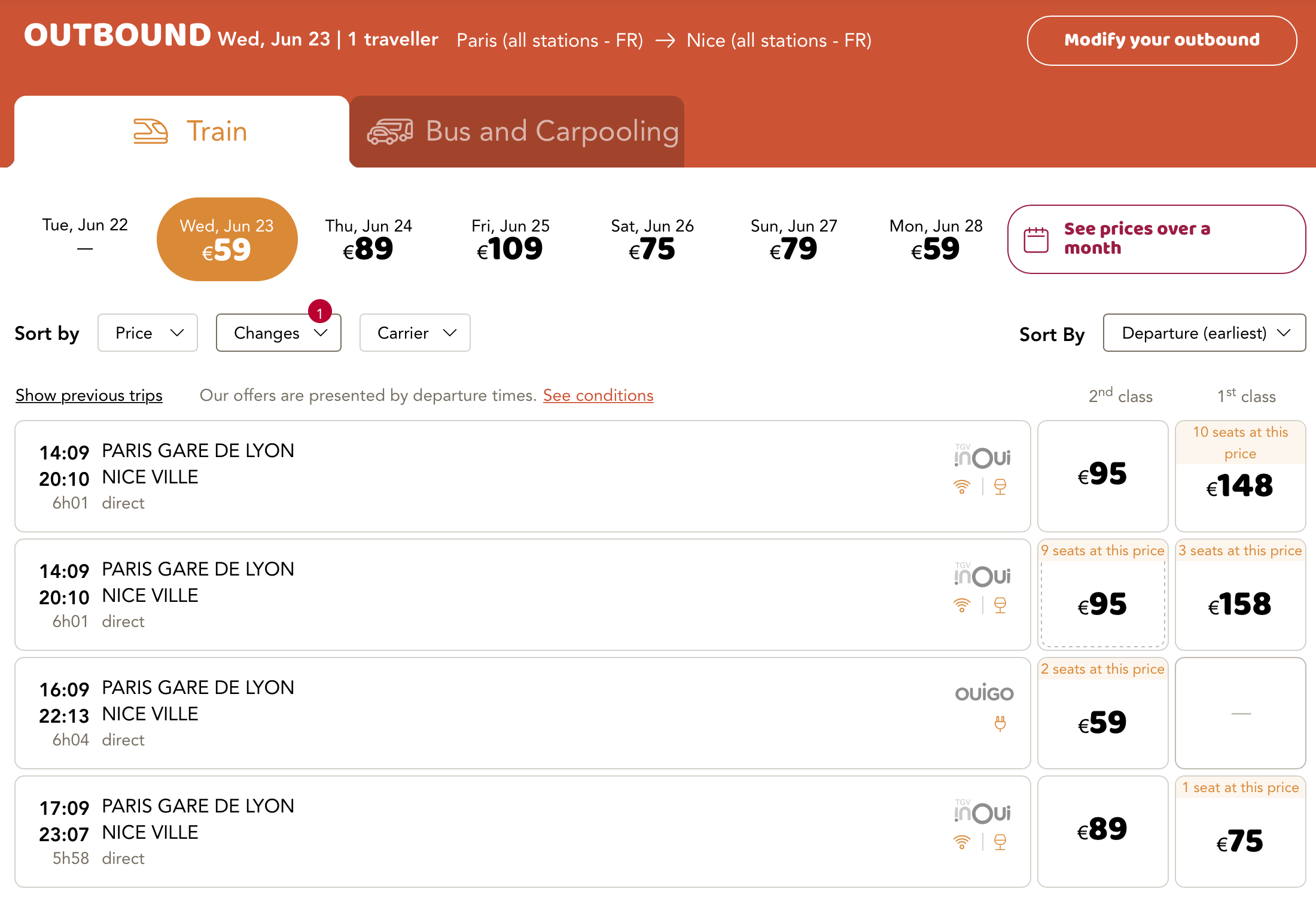Click Show previous trips

pos(89,395)
